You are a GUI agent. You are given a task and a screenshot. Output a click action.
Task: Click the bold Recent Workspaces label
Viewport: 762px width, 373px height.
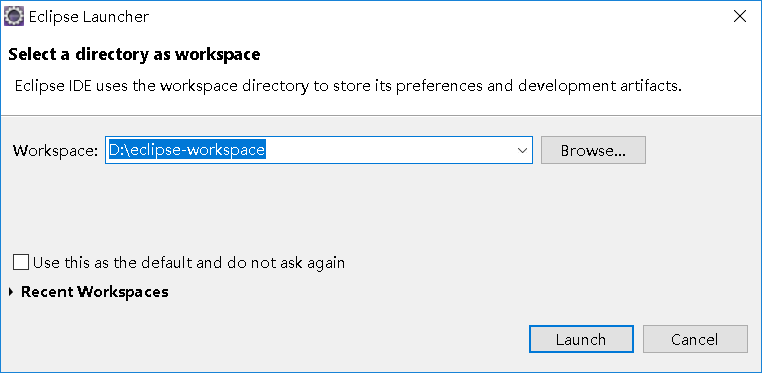[95, 292]
